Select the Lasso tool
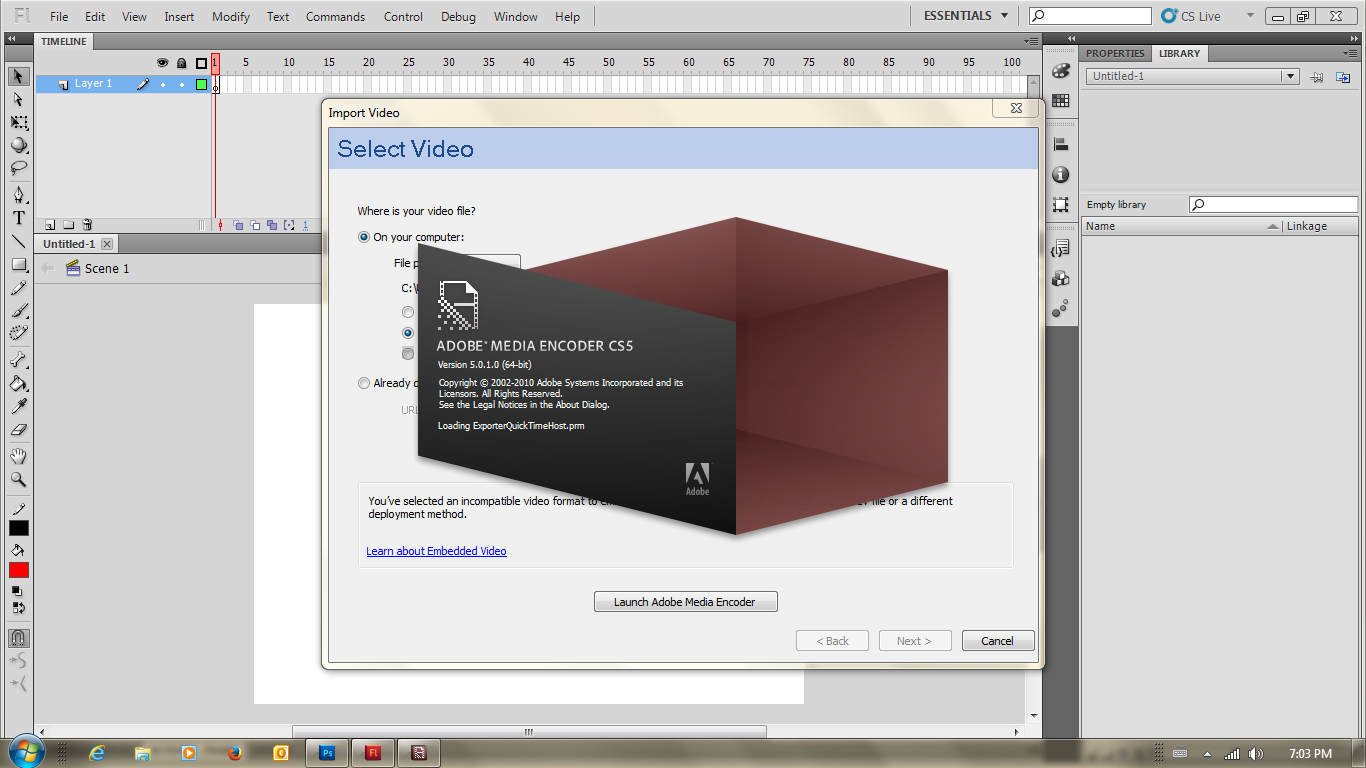 [19, 168]
